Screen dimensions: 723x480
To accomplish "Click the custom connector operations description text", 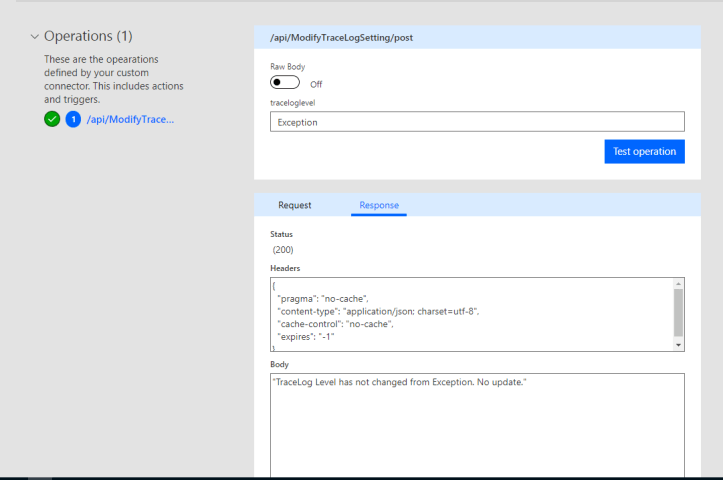I will click(114, 79).
